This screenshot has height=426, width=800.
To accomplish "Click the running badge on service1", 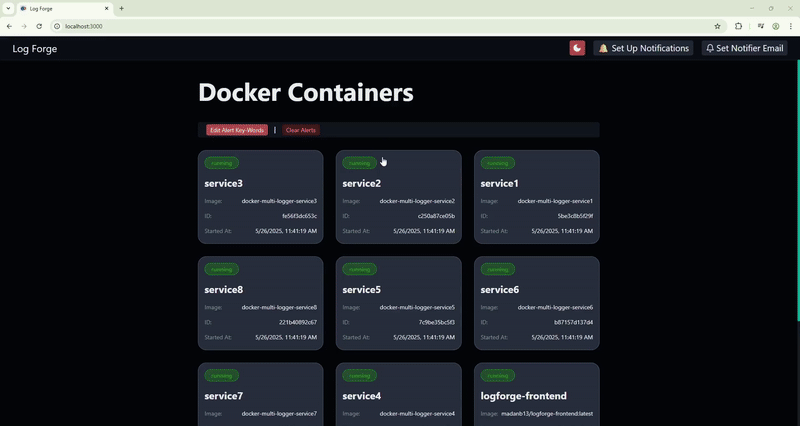I will 497,163.
